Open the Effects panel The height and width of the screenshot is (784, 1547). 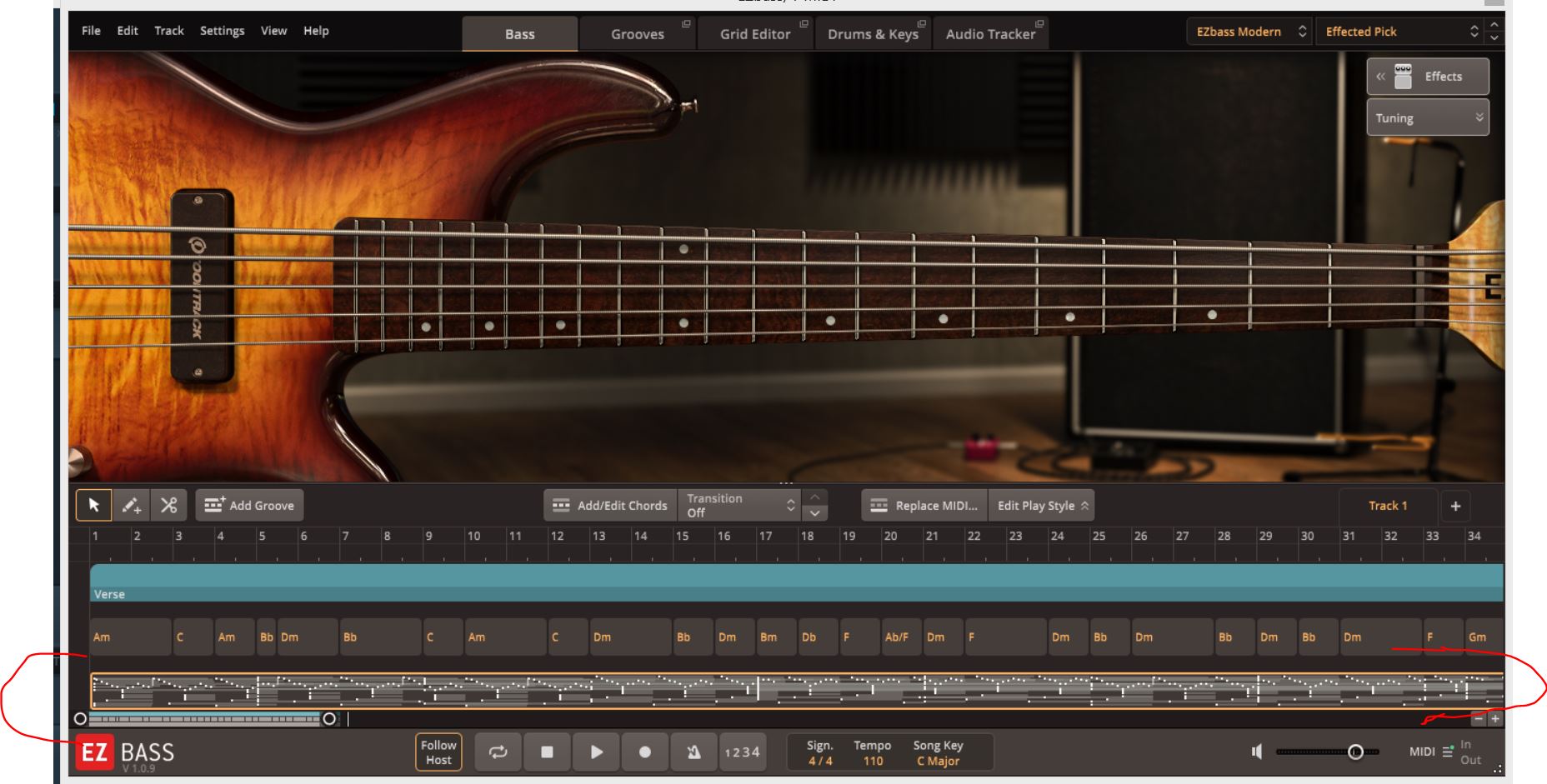coord(1428,76)
